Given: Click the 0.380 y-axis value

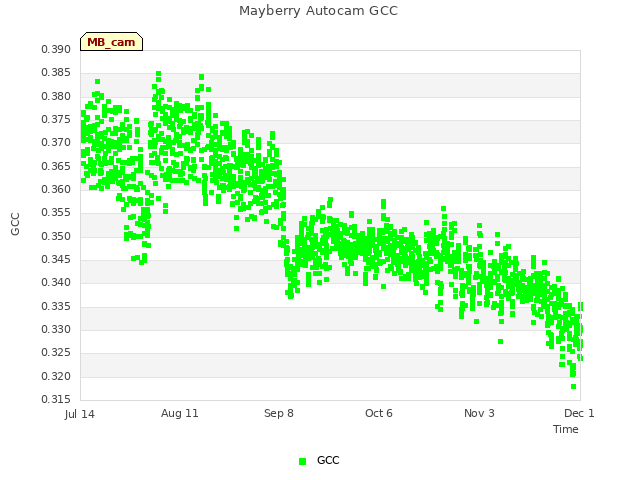Looking at the screenshot, I should tap(56, 96).
